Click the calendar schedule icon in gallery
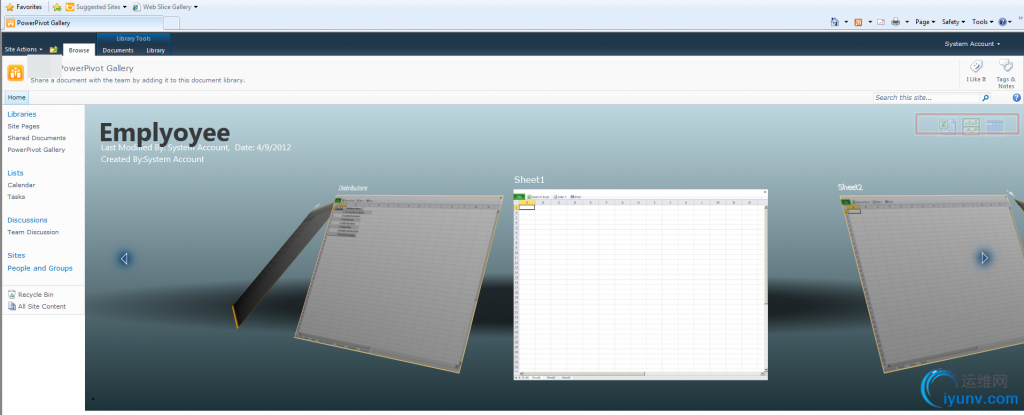The height and width of the screenshot is (415, 1024). tap(995, 125)
